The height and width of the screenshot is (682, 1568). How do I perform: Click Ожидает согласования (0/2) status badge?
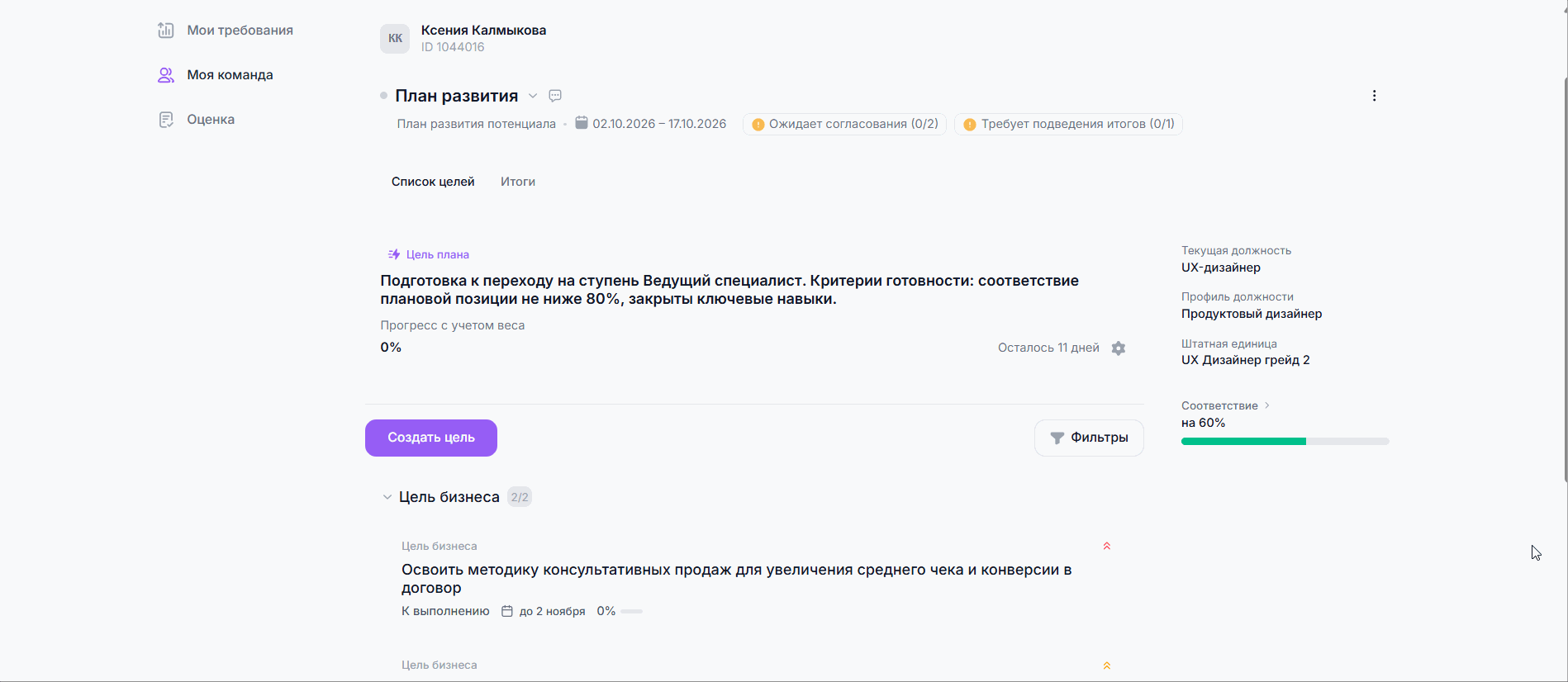click(844, 124)
